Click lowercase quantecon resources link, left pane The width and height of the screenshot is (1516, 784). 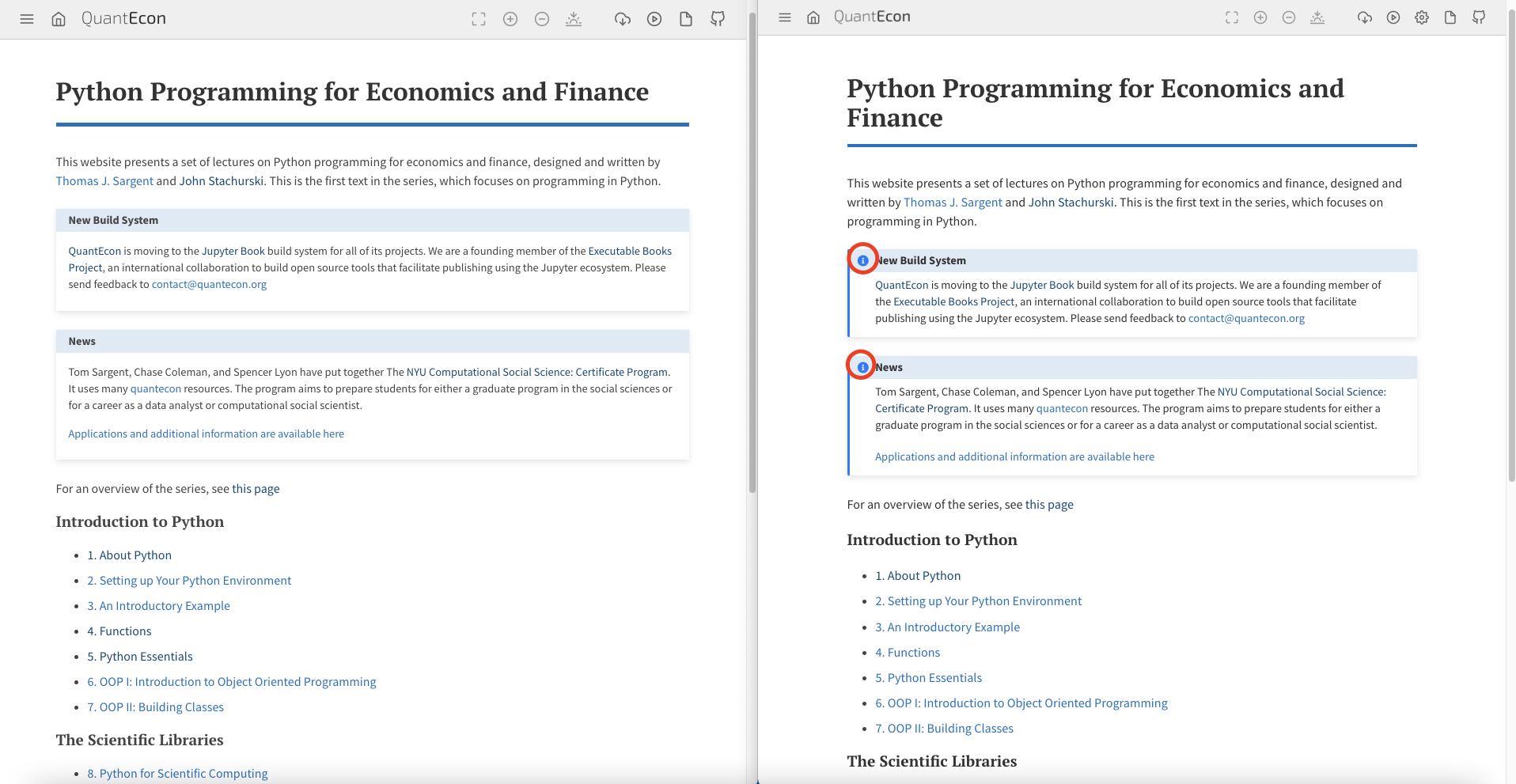156,388
